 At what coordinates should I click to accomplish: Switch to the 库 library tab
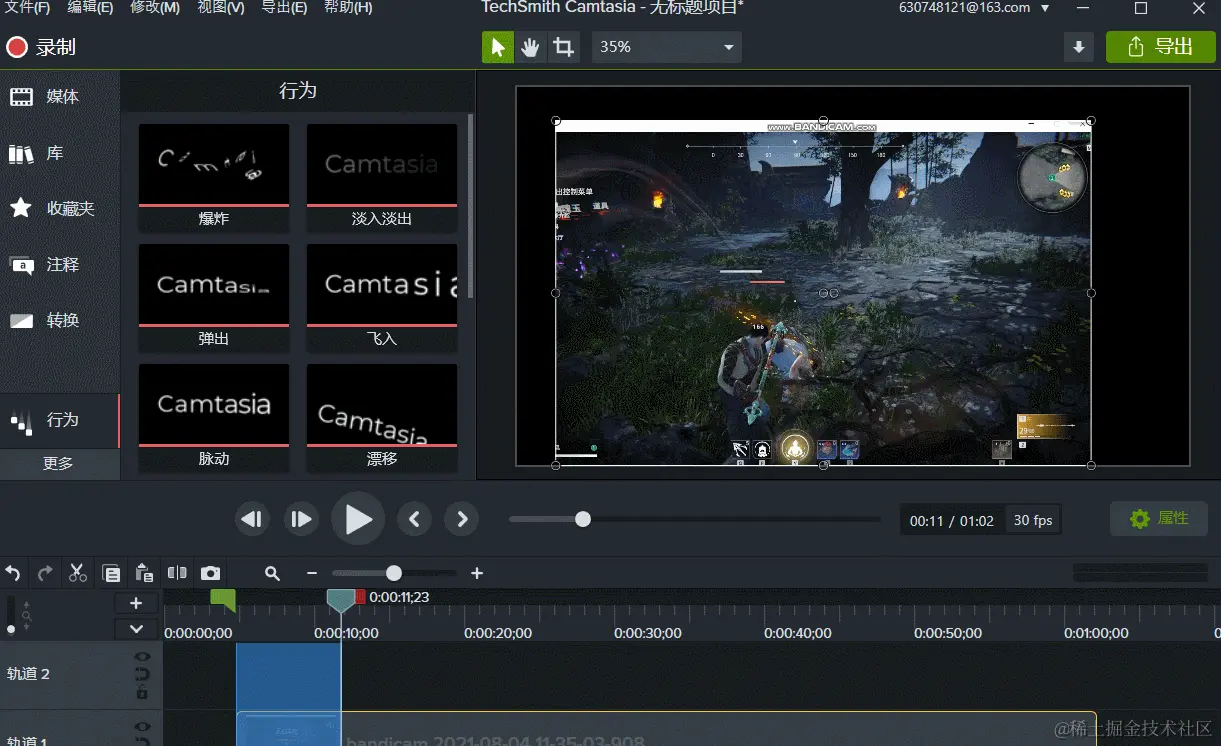pos(60,153)
